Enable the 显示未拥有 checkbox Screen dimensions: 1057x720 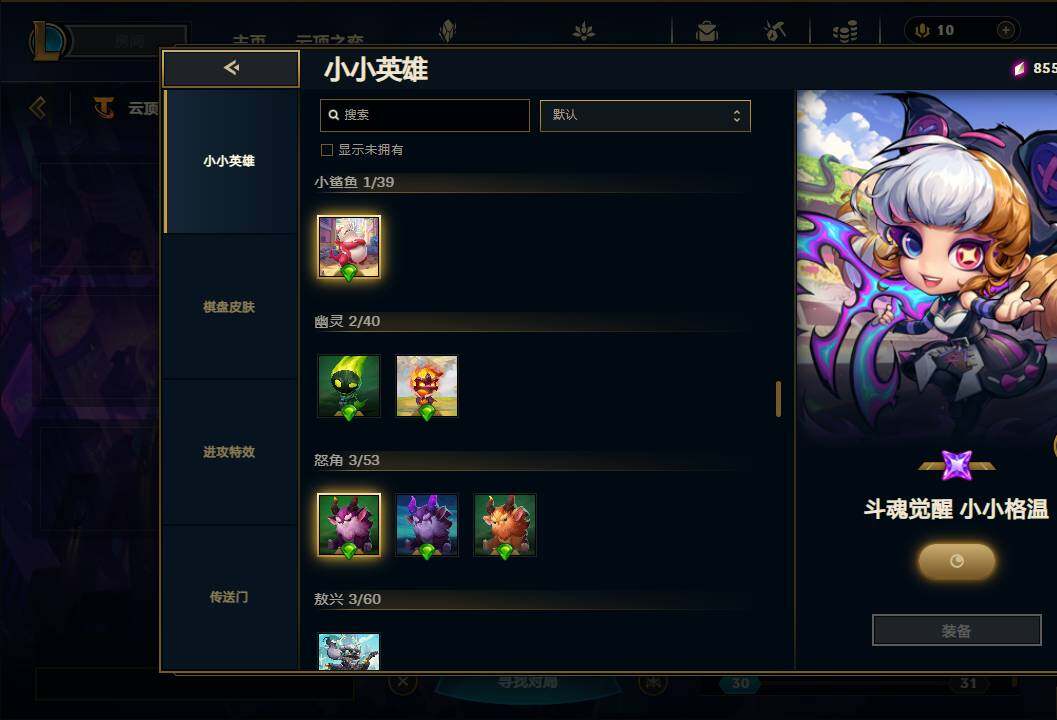327,150
